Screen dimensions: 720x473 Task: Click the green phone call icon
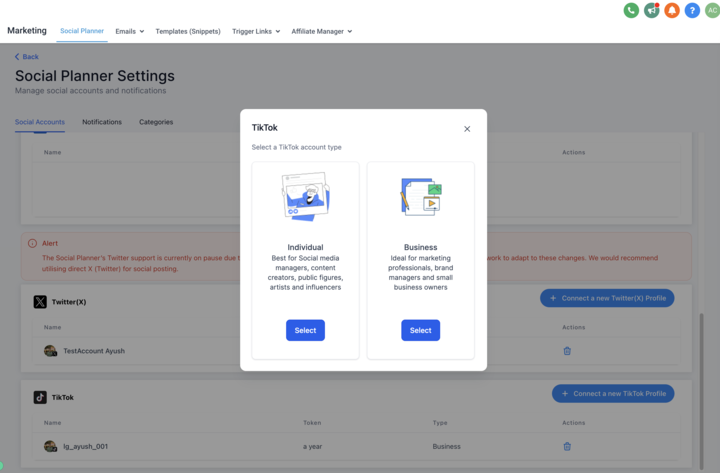[x=631, y=10]
